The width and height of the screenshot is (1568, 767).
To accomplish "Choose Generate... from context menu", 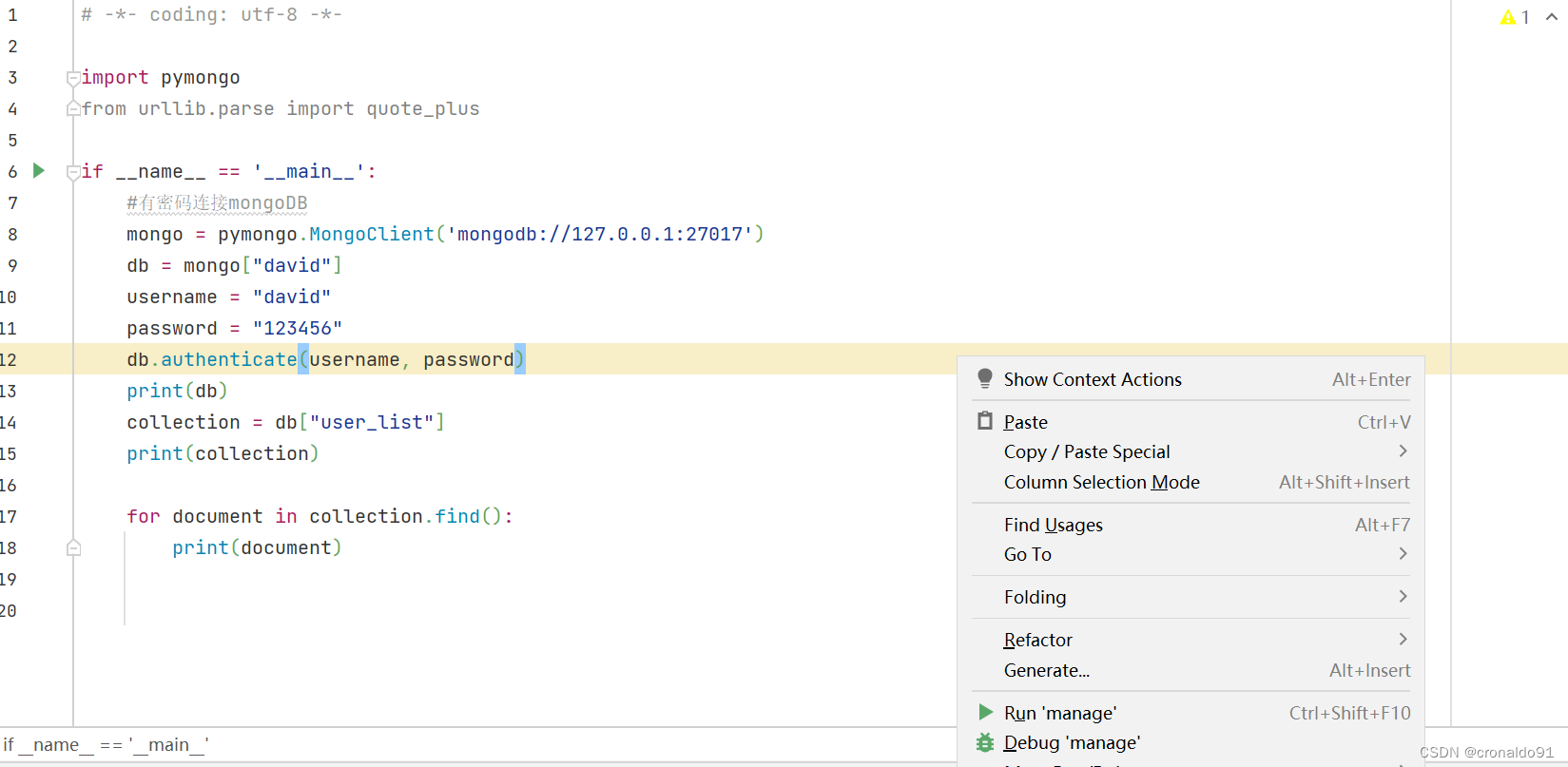I will click(x=1191, y=670).
